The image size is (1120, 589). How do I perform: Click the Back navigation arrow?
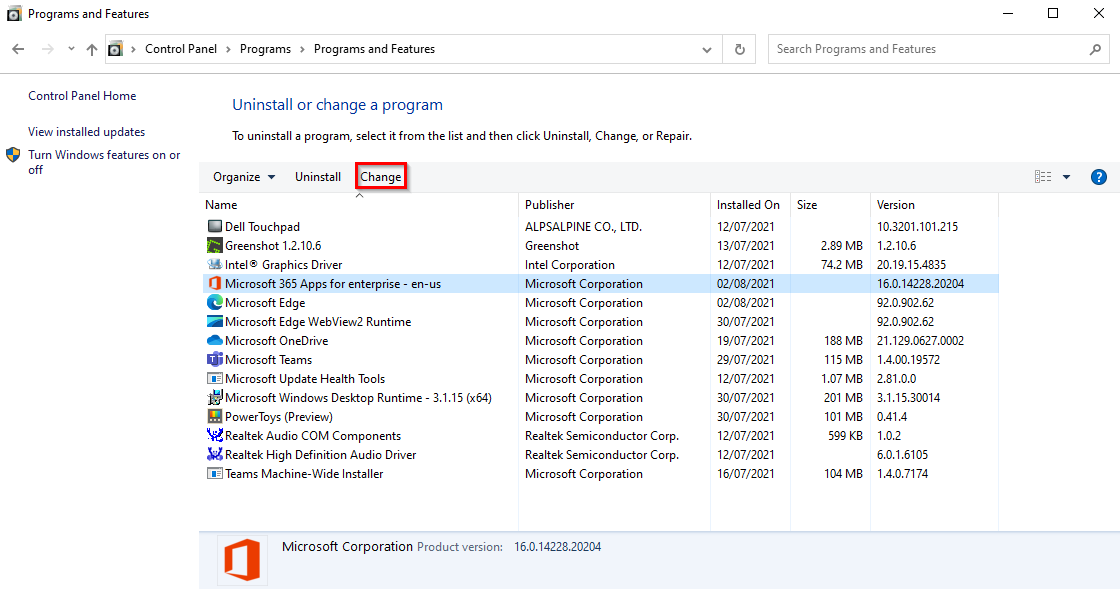click(x=19, y=49)
